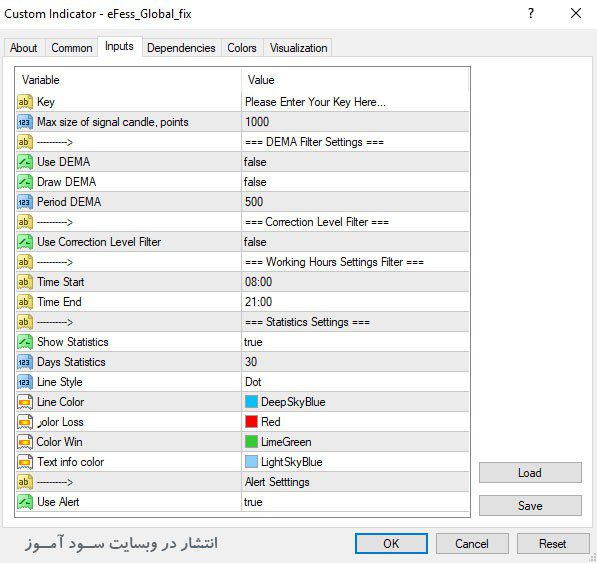Click the color icon beside Line Color
Screen dimensions: 597x563
click(x=24, y=402)
